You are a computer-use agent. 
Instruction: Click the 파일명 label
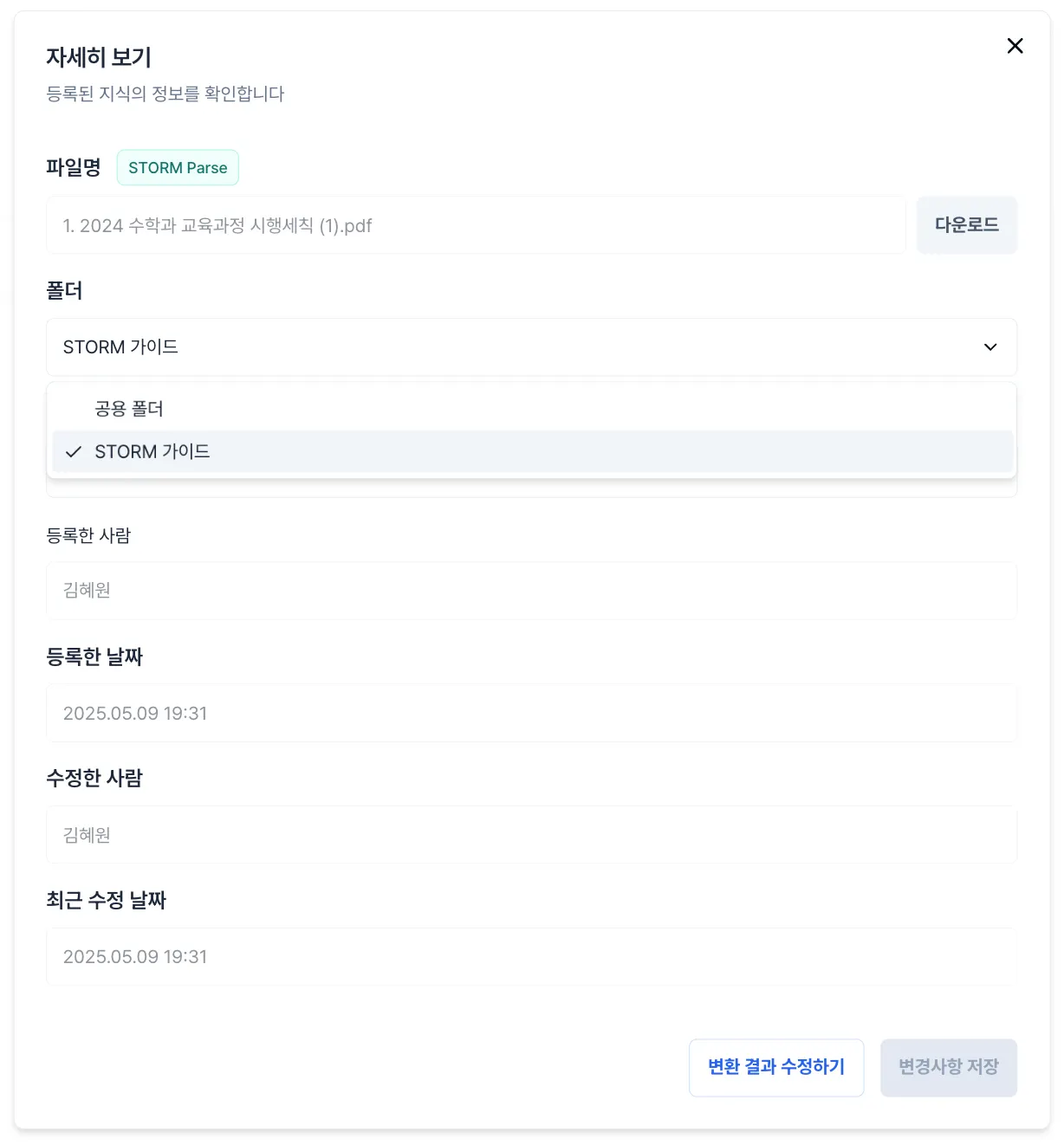(x=74, y=167)
